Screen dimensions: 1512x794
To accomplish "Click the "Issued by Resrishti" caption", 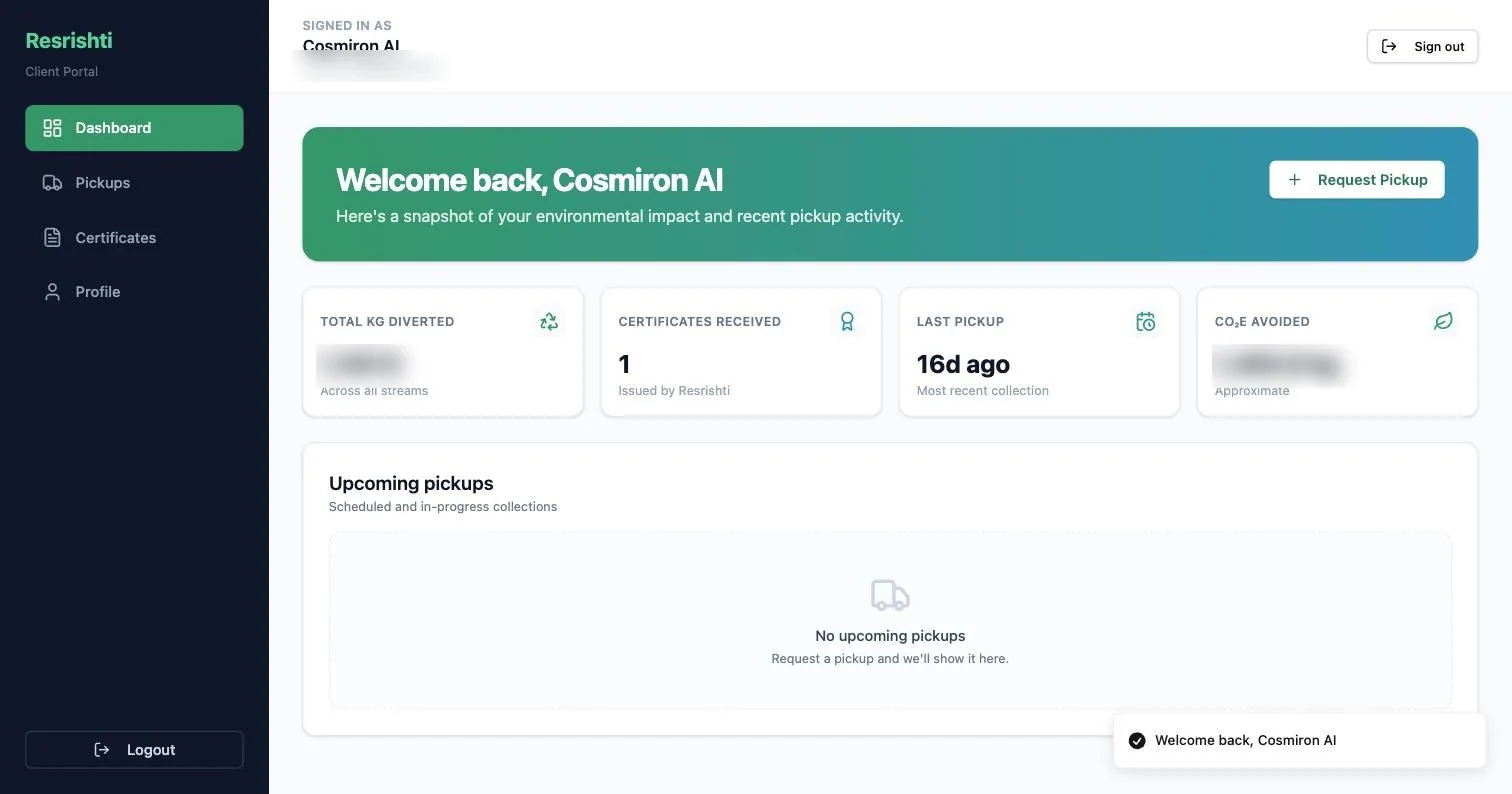I will pos(674,391).
